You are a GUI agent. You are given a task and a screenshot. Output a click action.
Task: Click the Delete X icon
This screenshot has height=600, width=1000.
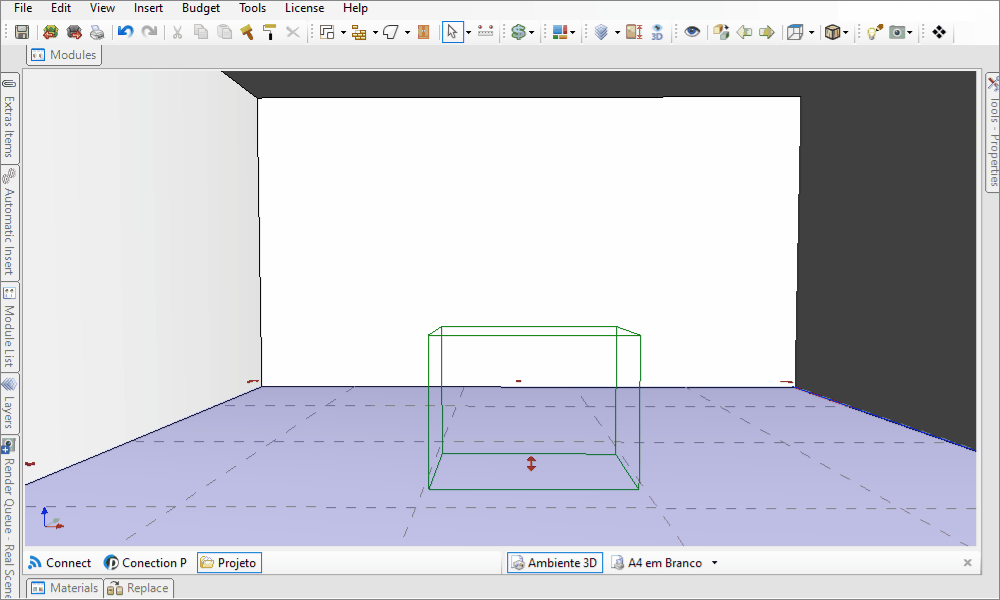pos(293,32)
